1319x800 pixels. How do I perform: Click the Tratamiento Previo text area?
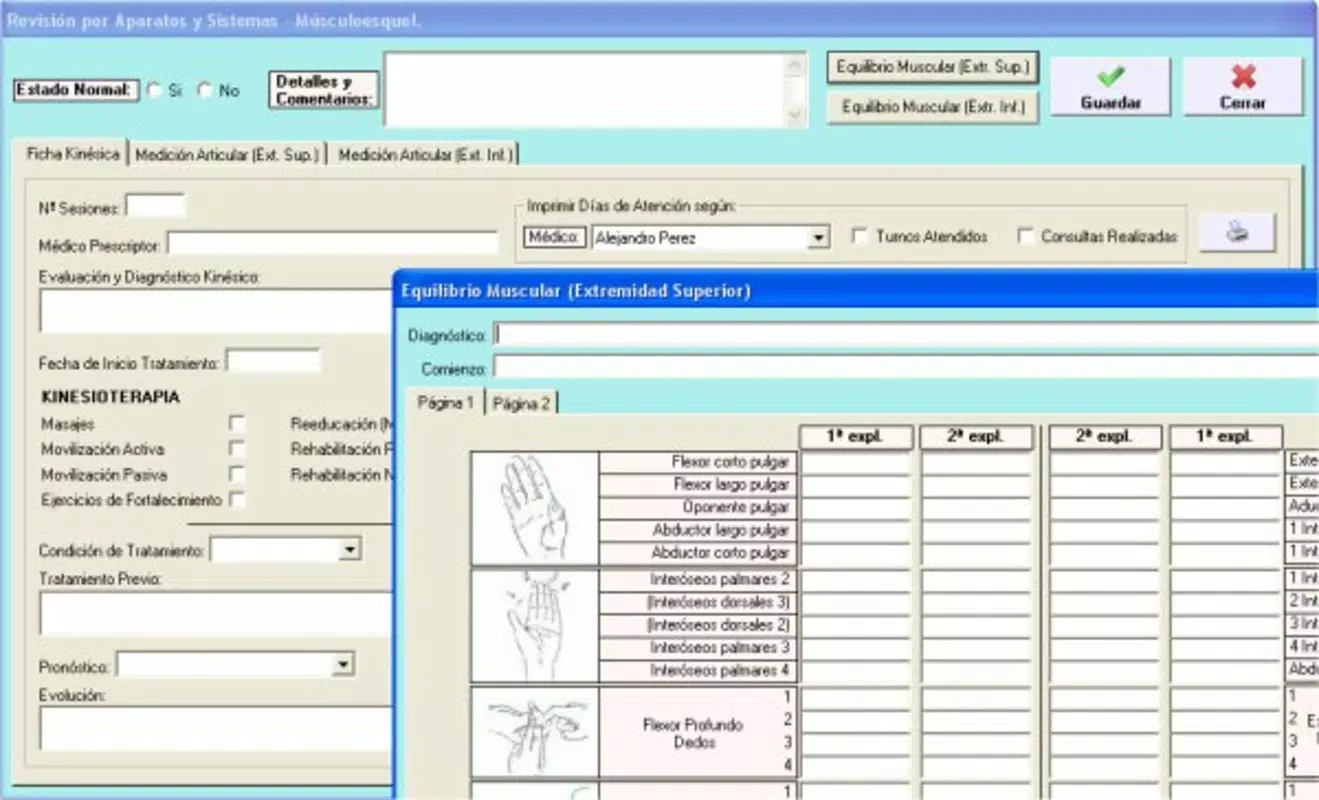click(x=216, y=613)
